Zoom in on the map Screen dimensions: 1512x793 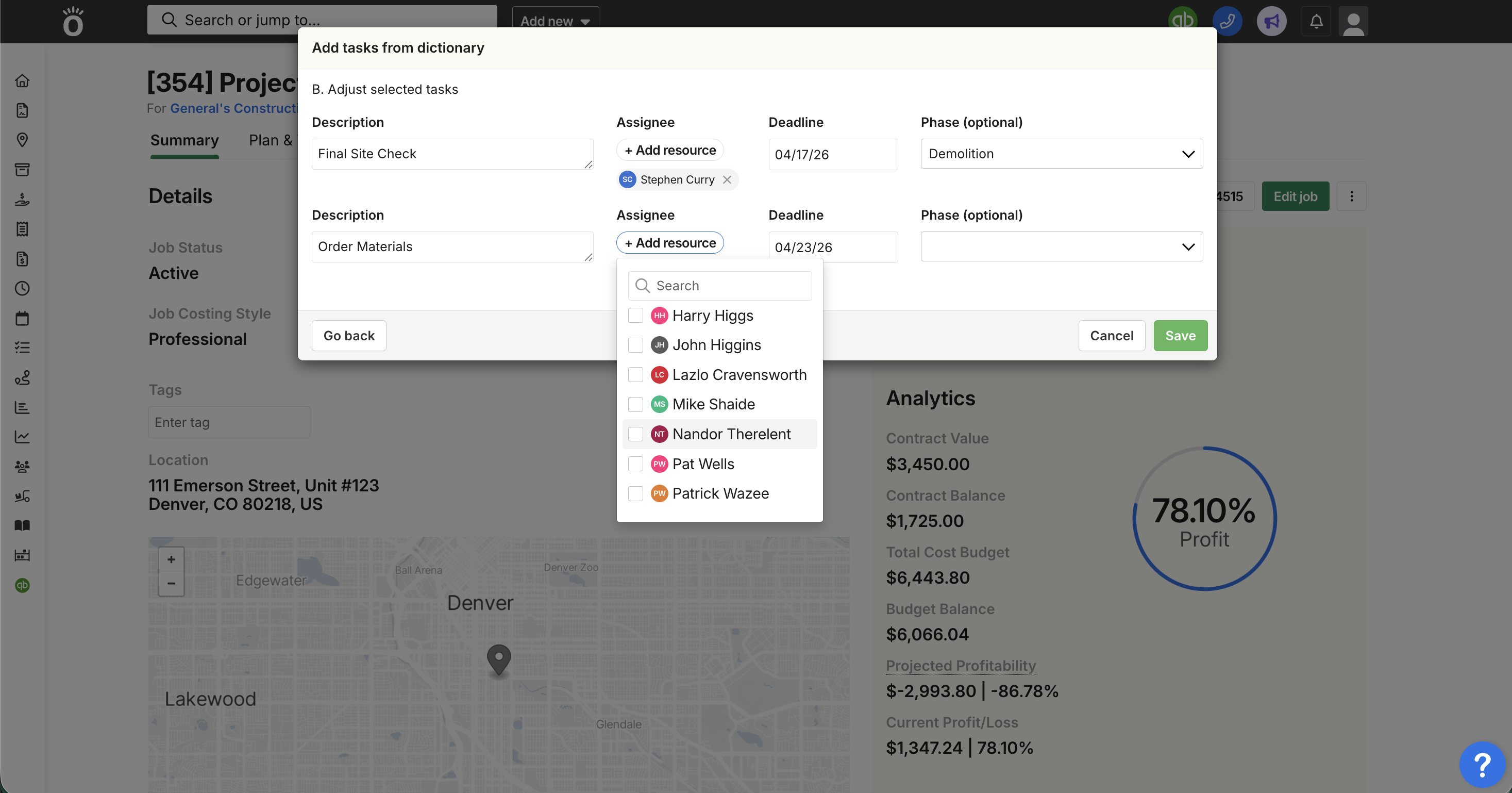[x=171, y=559]
